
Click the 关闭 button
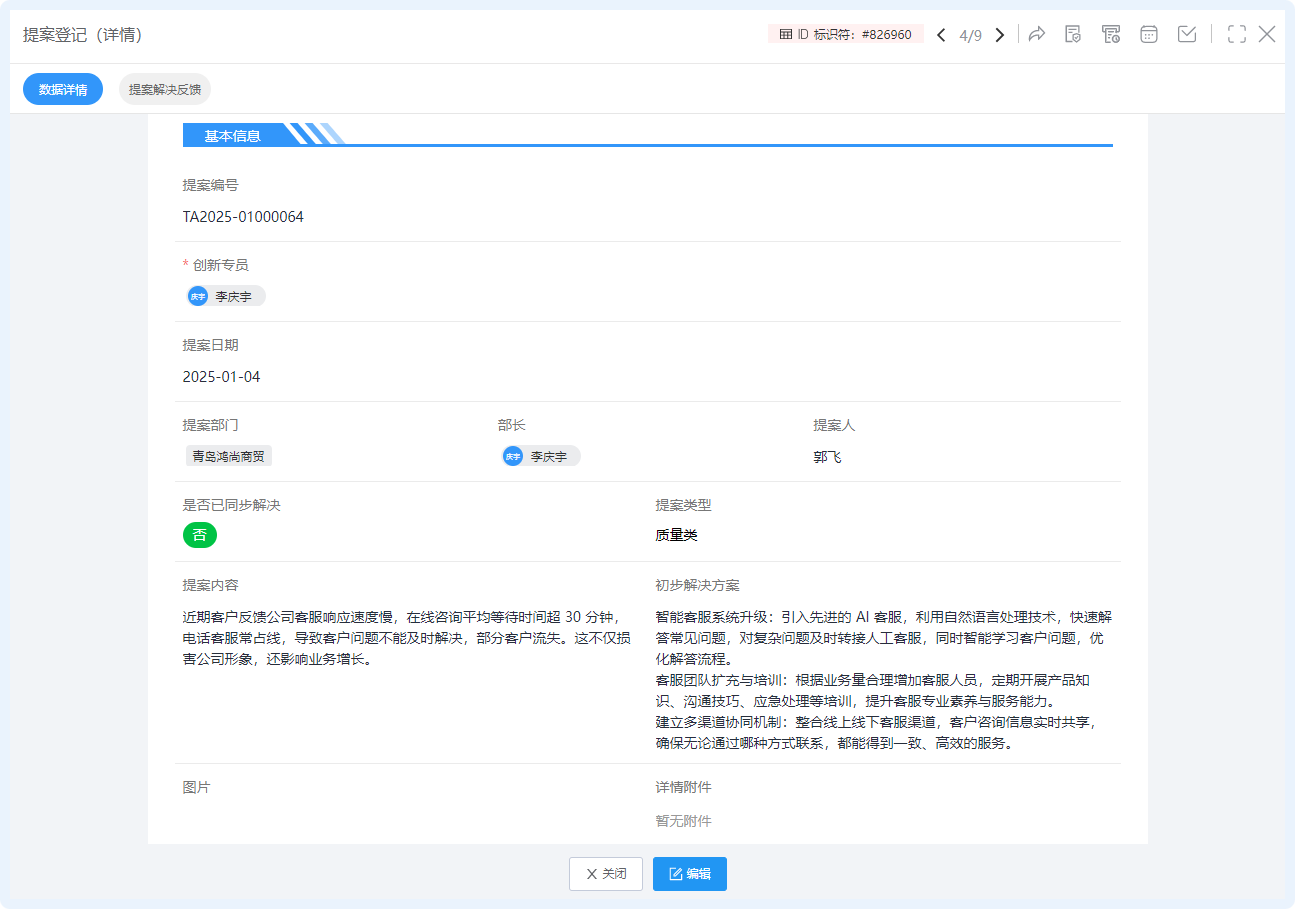pos(606,874)
